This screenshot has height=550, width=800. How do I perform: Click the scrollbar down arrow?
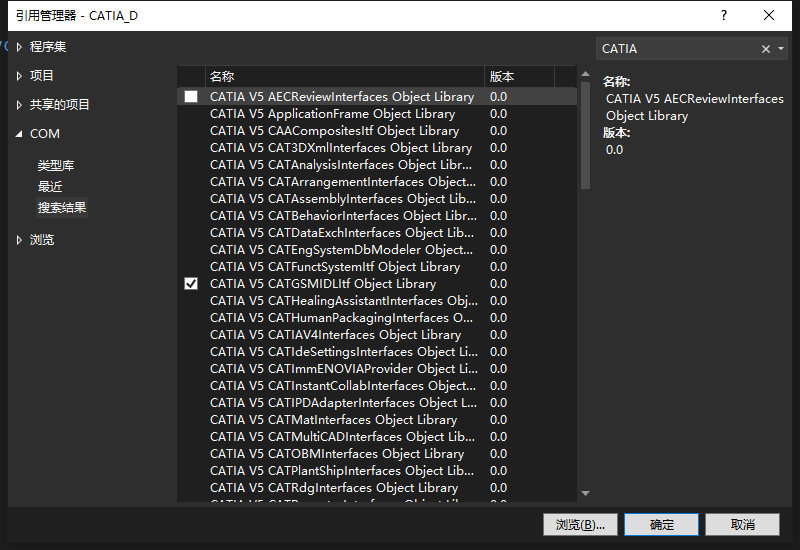pos(585,493)
